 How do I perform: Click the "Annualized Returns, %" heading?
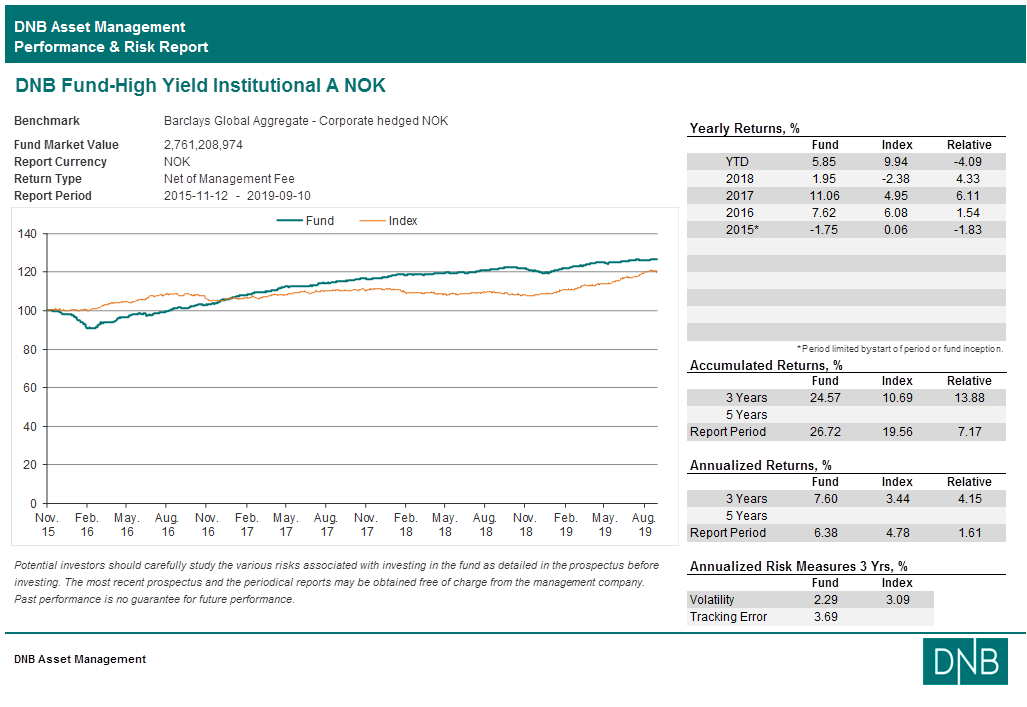point(760,466)
